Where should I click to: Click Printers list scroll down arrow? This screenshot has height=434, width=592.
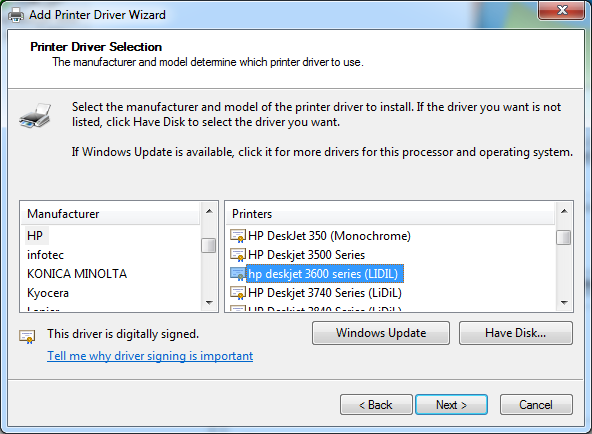click(564, 302)
